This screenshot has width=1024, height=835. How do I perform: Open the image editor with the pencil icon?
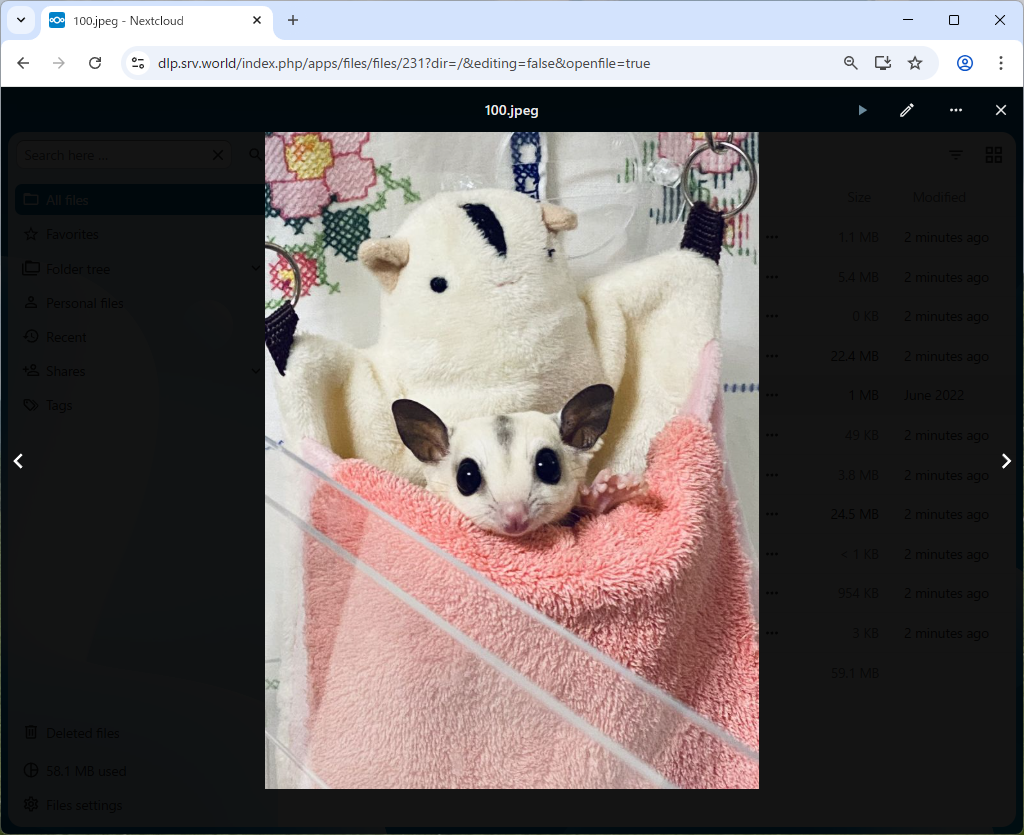pyautogui.click(x=906, y=110)
